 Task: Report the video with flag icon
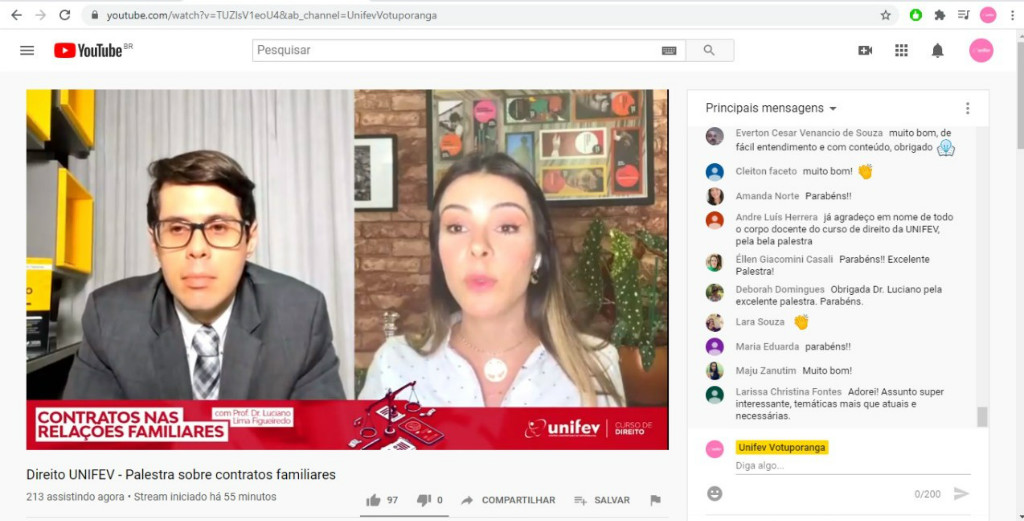[x=656, y=500]
